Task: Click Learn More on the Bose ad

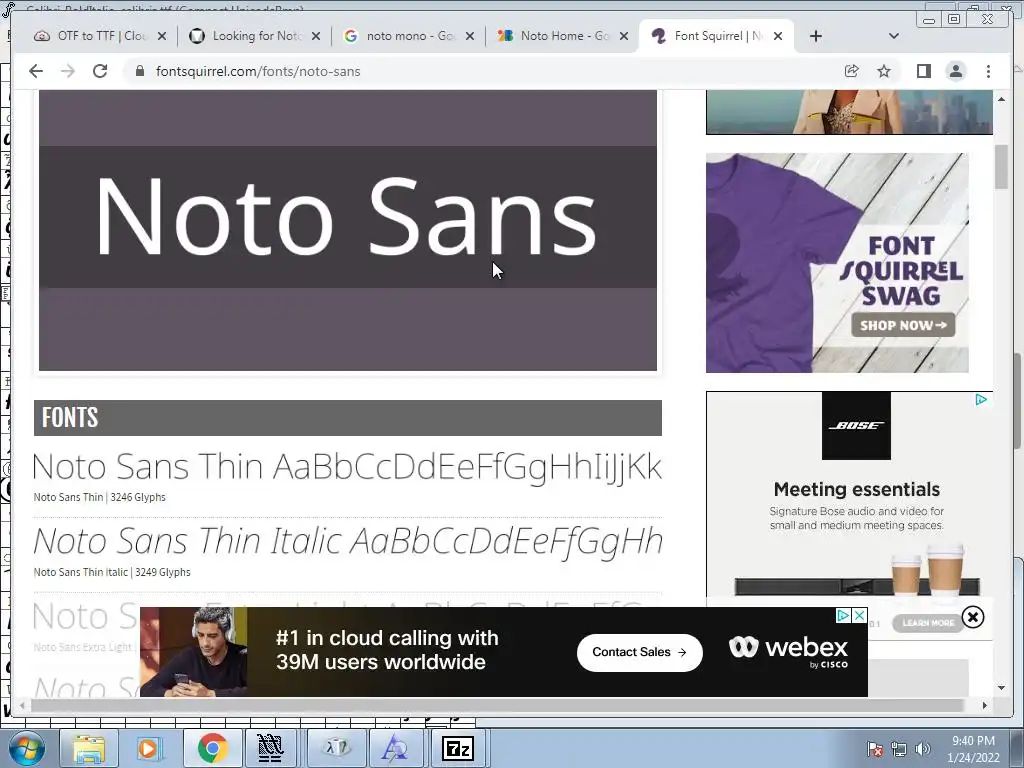Action: (x=928, y=623)
